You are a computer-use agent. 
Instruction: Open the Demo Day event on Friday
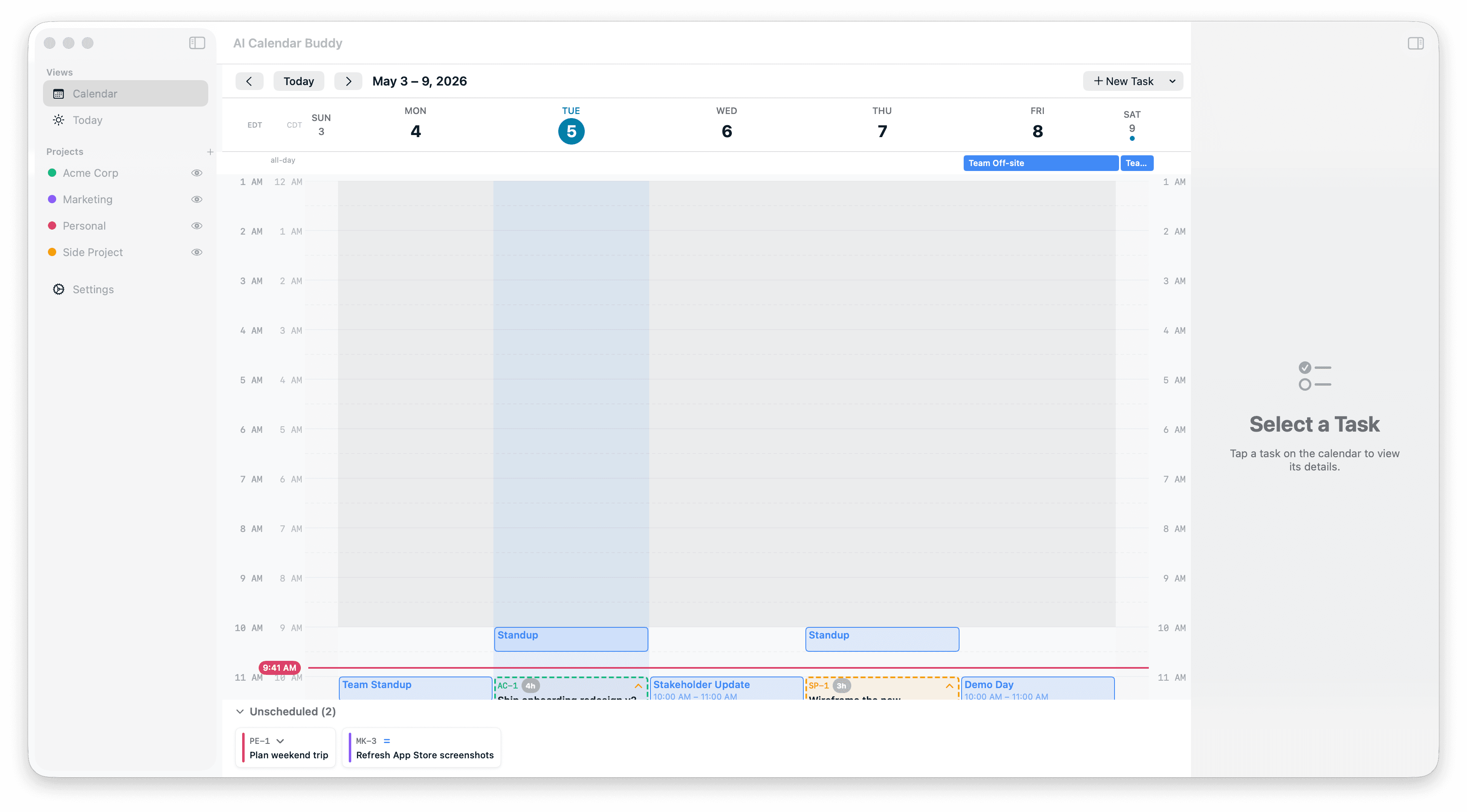1038,688
